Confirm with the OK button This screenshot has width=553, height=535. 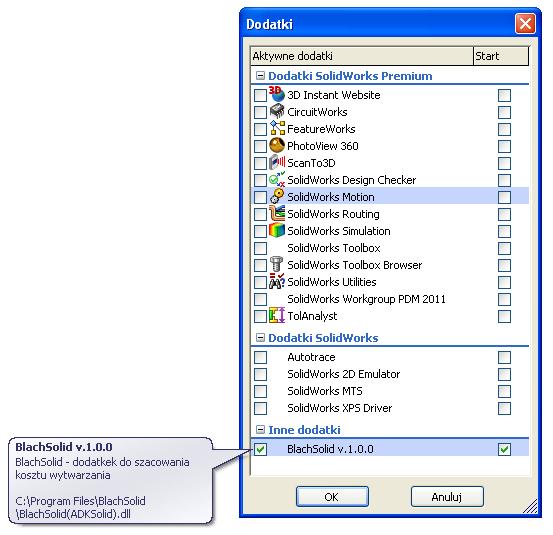332,497
